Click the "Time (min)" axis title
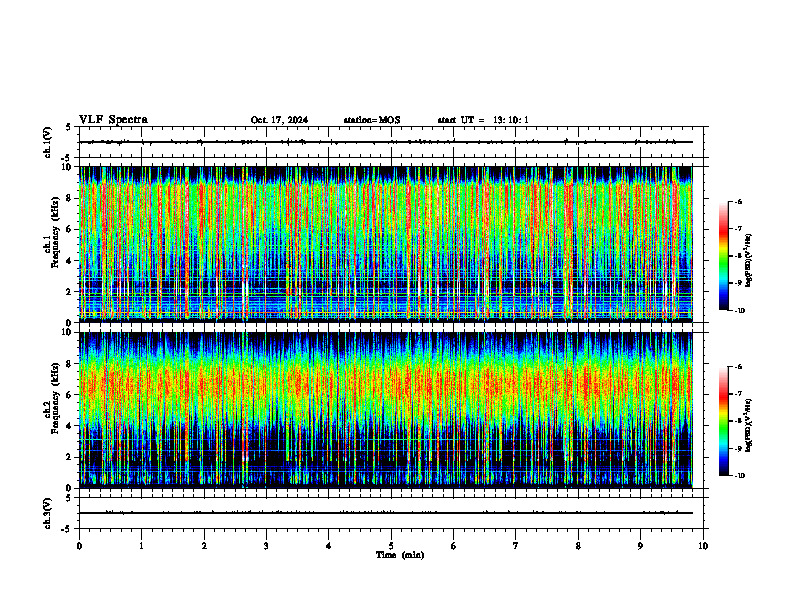792x612 pixels. coord(400,555)
